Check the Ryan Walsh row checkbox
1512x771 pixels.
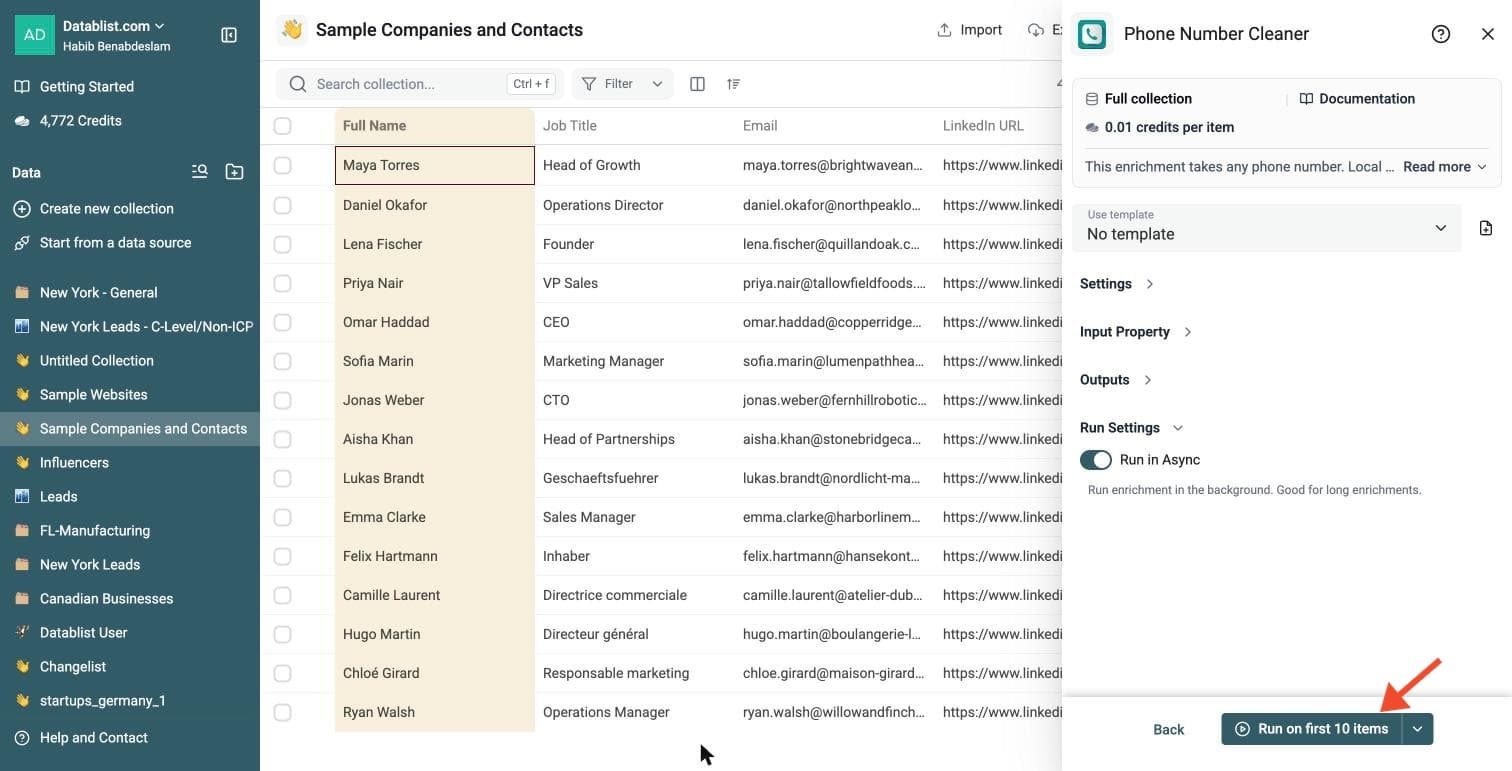pos(283,712)
